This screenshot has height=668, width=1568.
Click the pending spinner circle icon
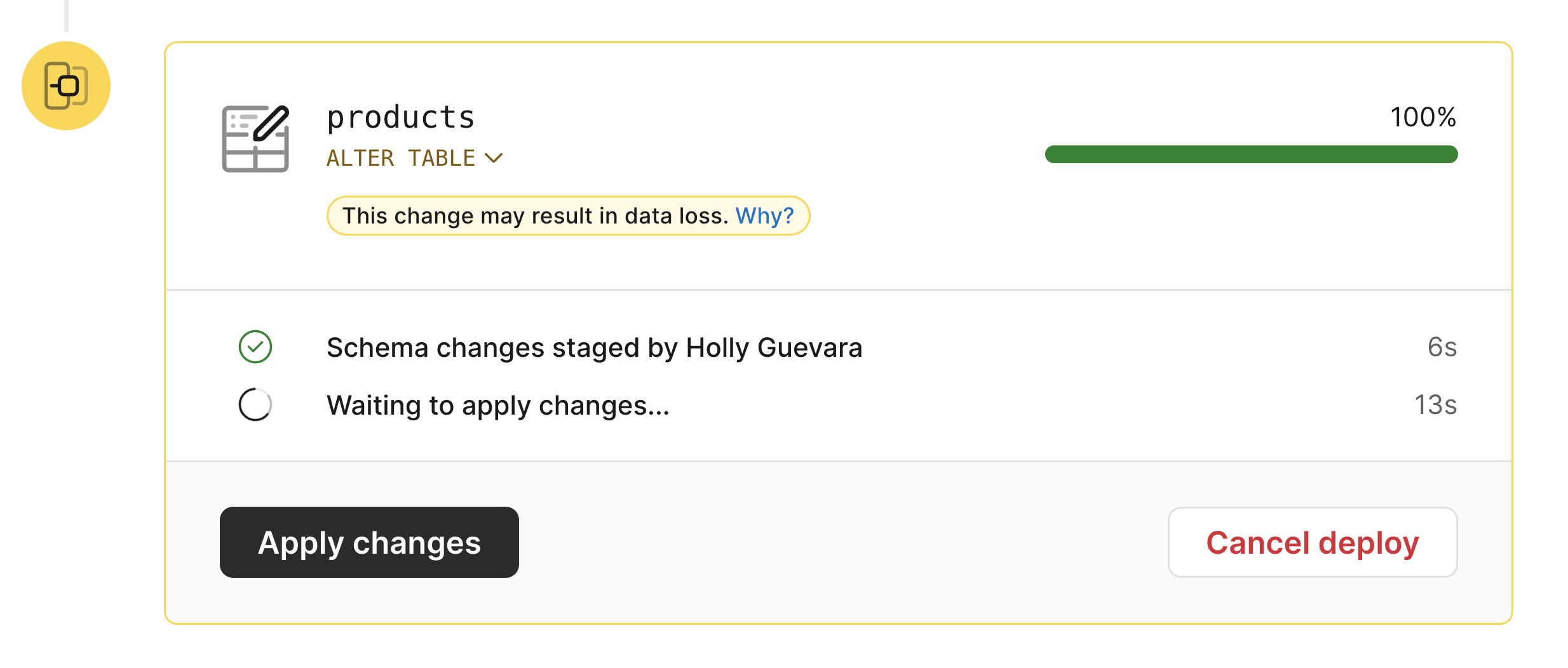(255, 404)
